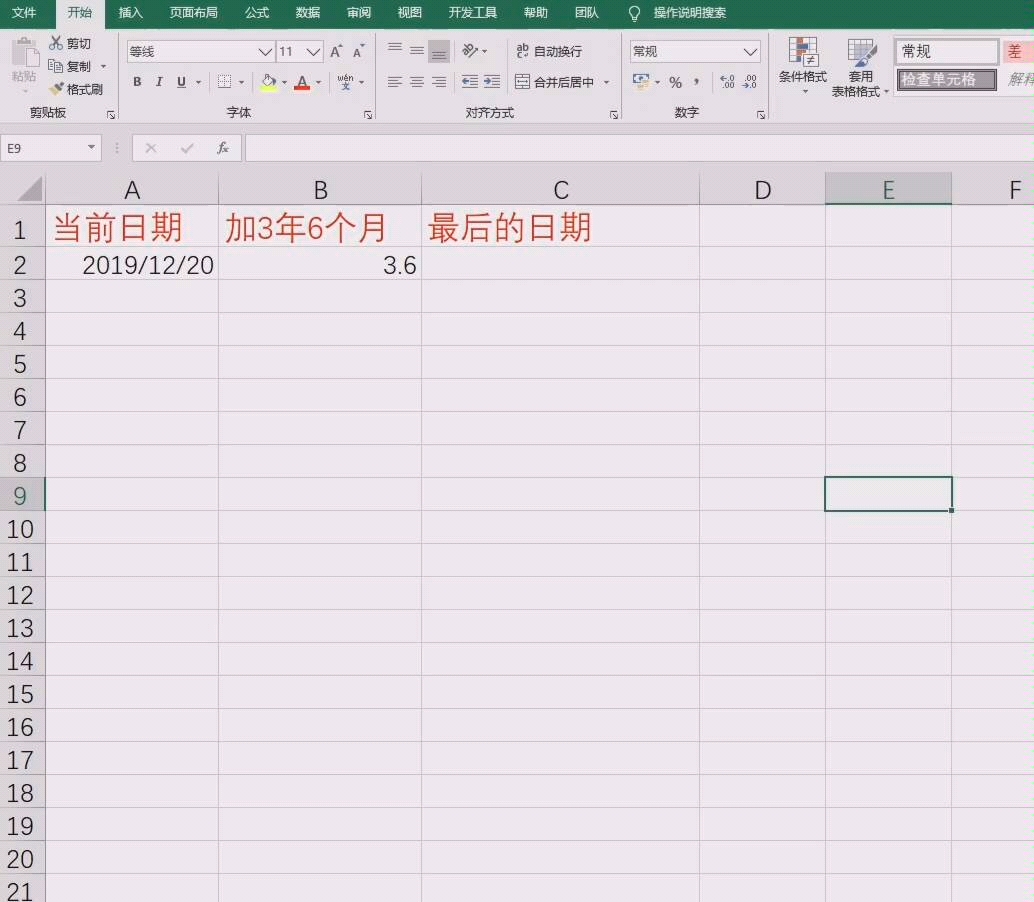Click the Copy (复制) icon
Screen dimensions: 1034x902
point(55,66)
